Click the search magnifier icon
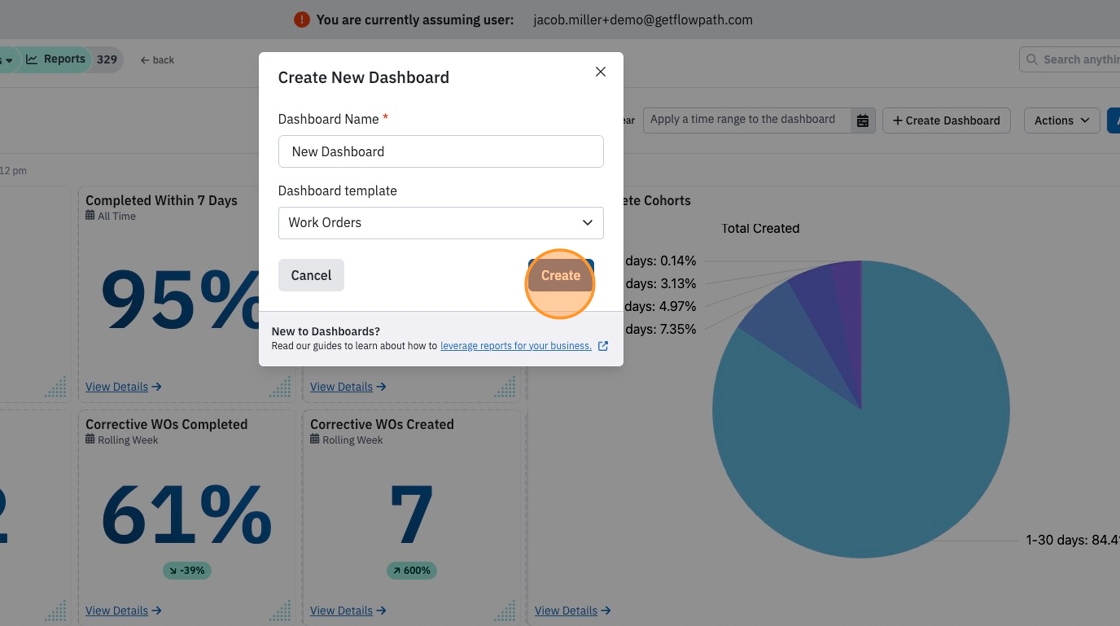1120x626 pixels. click(x=1031, y=59)
